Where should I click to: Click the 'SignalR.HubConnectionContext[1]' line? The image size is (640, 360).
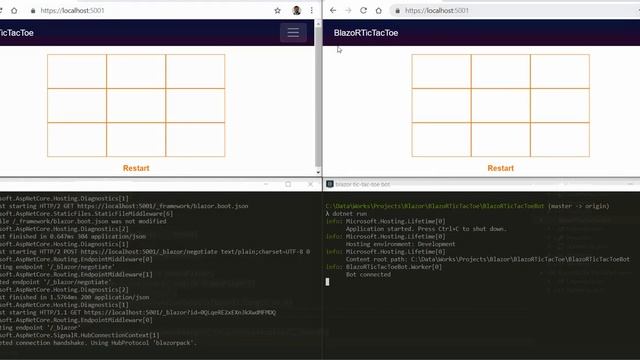pos(80,335)
